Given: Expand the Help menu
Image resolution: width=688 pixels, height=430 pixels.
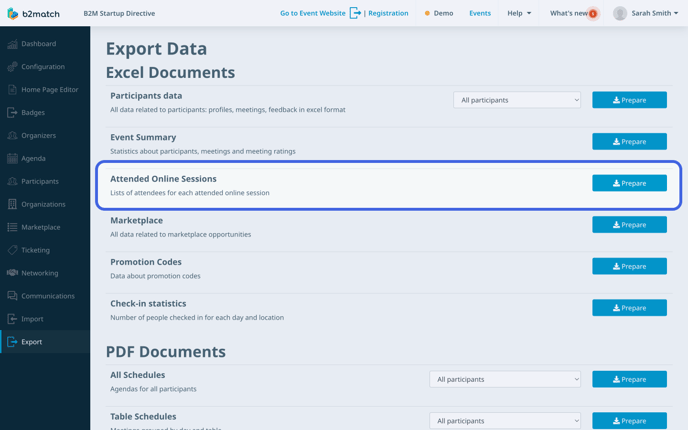Looking at the screenshot, I should (519, 13).
